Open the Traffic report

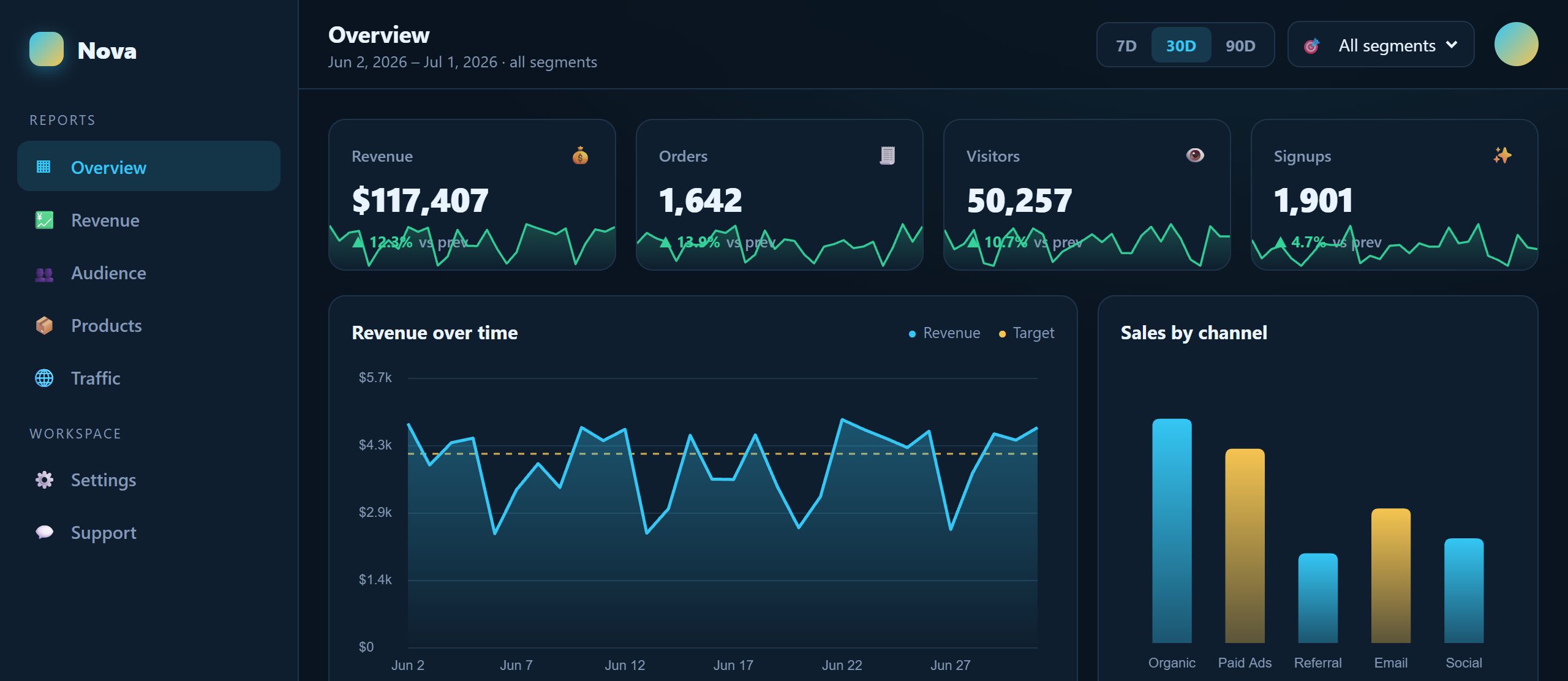pyautogui.click(x=149, y=378)
